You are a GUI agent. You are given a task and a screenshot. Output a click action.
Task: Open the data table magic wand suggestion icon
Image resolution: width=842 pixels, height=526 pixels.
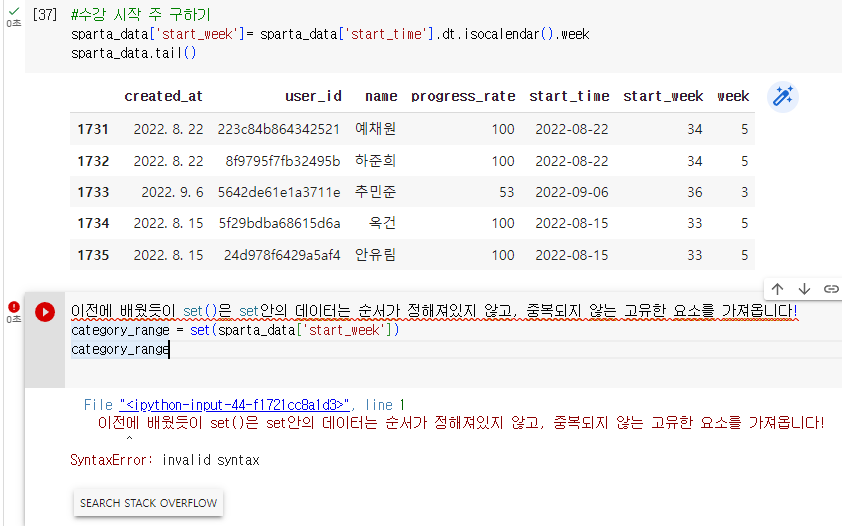(782, 97)
